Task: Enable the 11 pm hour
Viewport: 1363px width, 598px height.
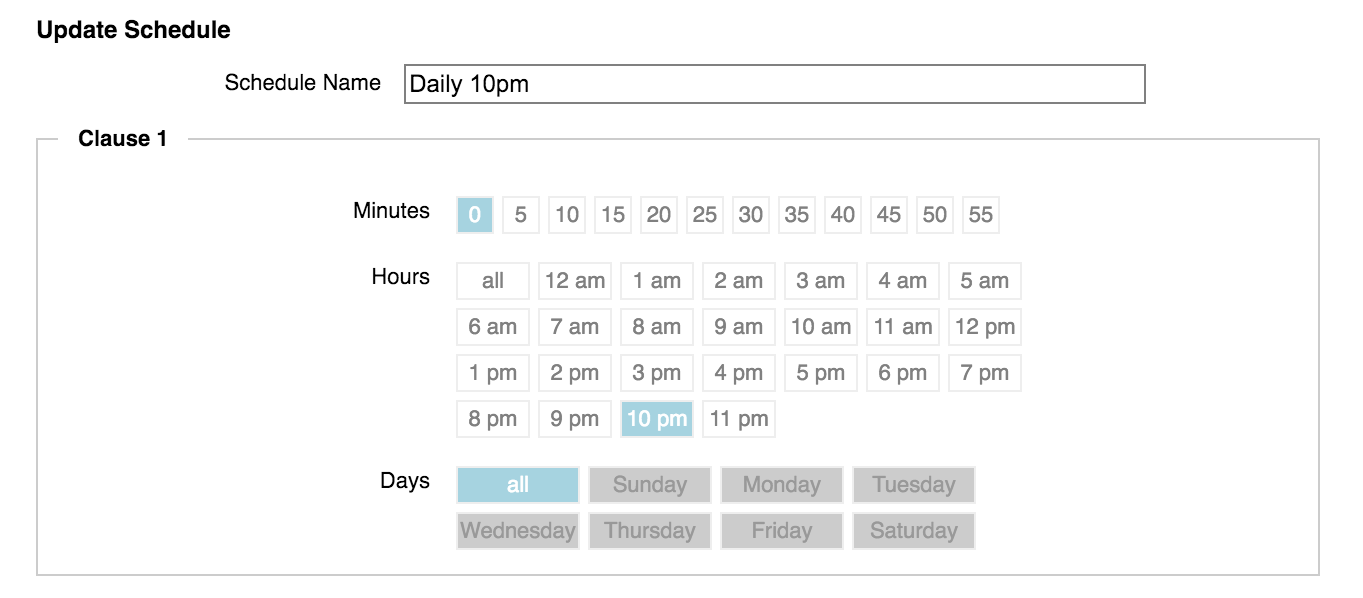Action: pyautogui.click(x=739, y=419)
